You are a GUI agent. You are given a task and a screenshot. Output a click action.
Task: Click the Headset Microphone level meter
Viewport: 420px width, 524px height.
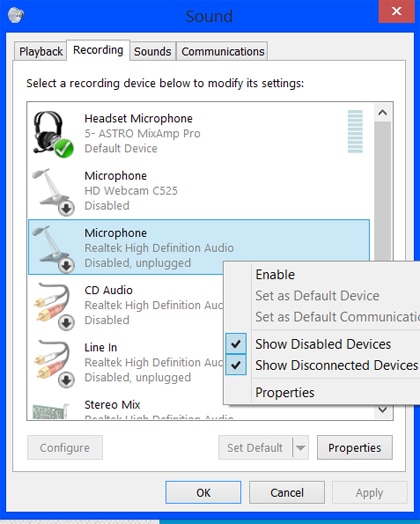point(355,131)
